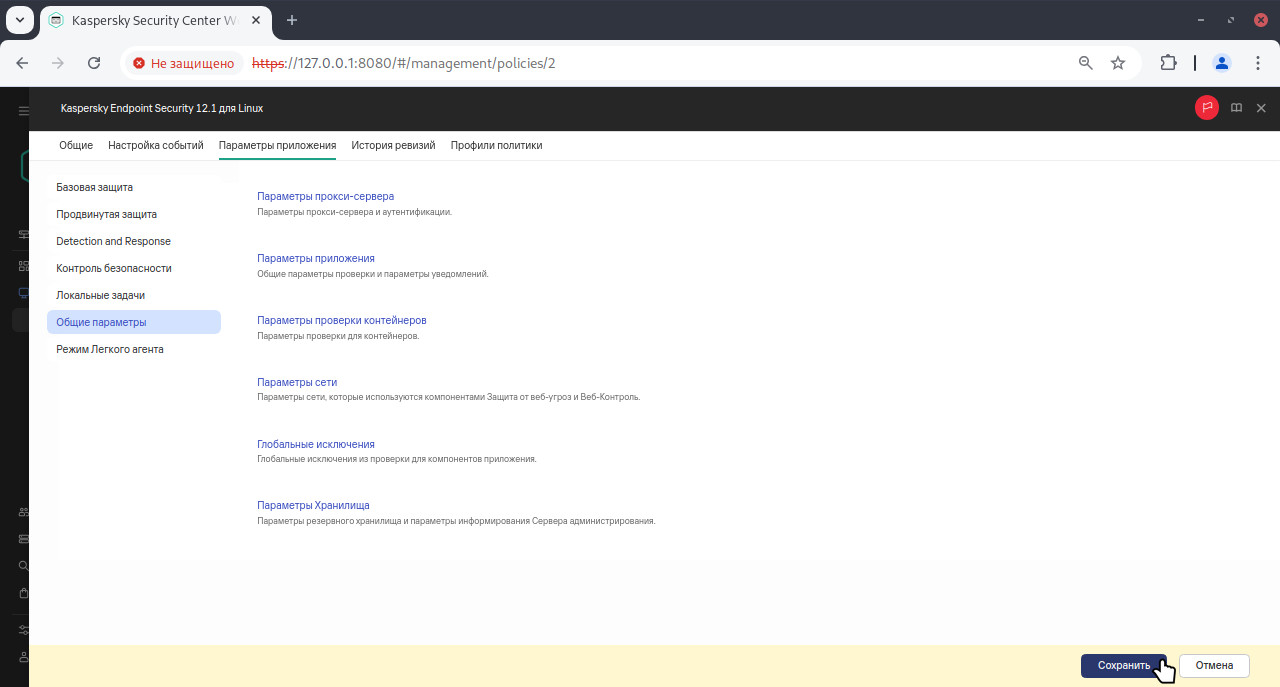Click the 'Параметры прокси-сервера и аутентификации.' description
The height and width of the screenshot is (687, 1280).
[x=355, y=212]
